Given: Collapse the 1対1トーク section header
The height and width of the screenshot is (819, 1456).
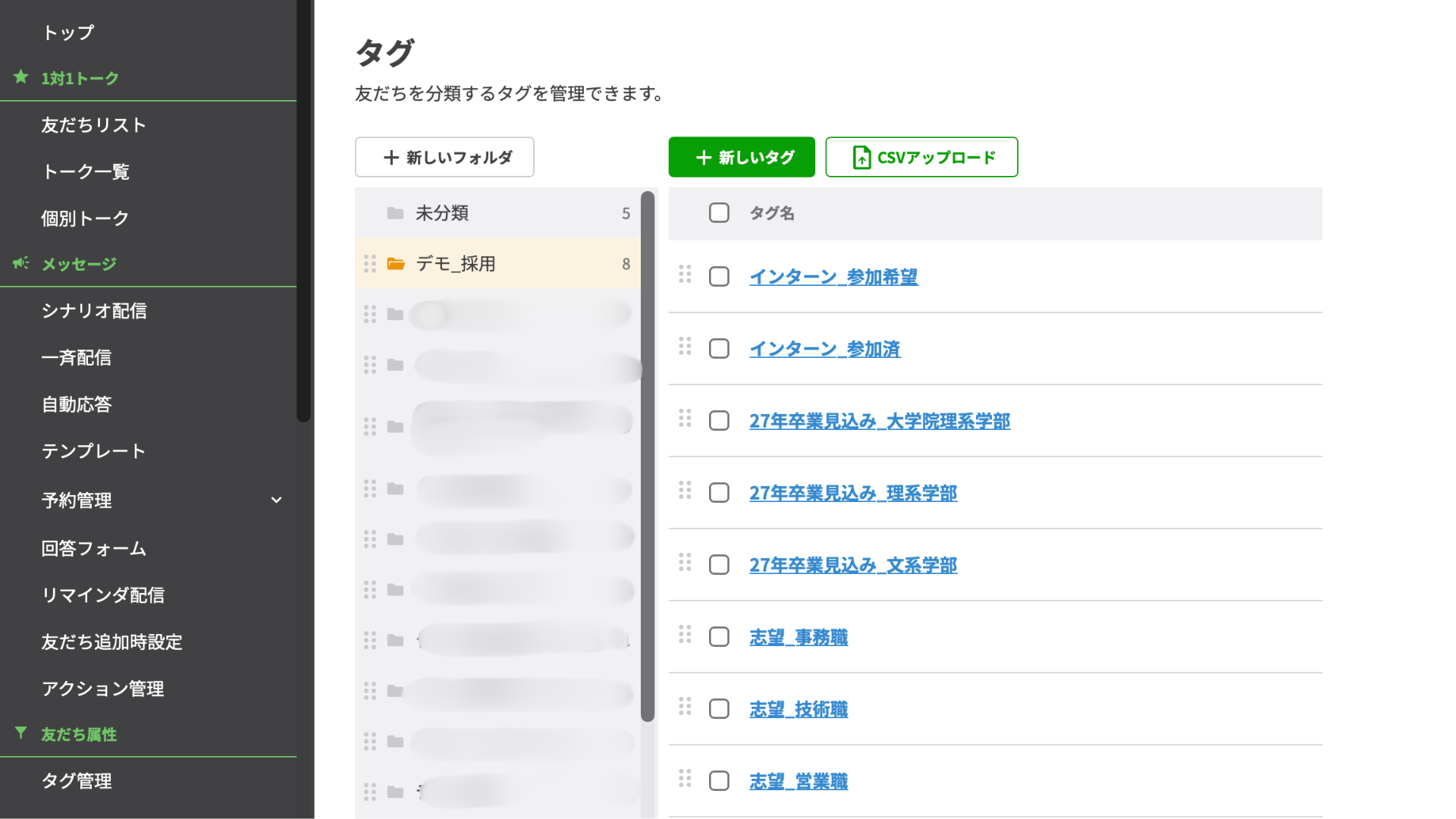Looking at the screenshot, I should click(x=80, y=78).
